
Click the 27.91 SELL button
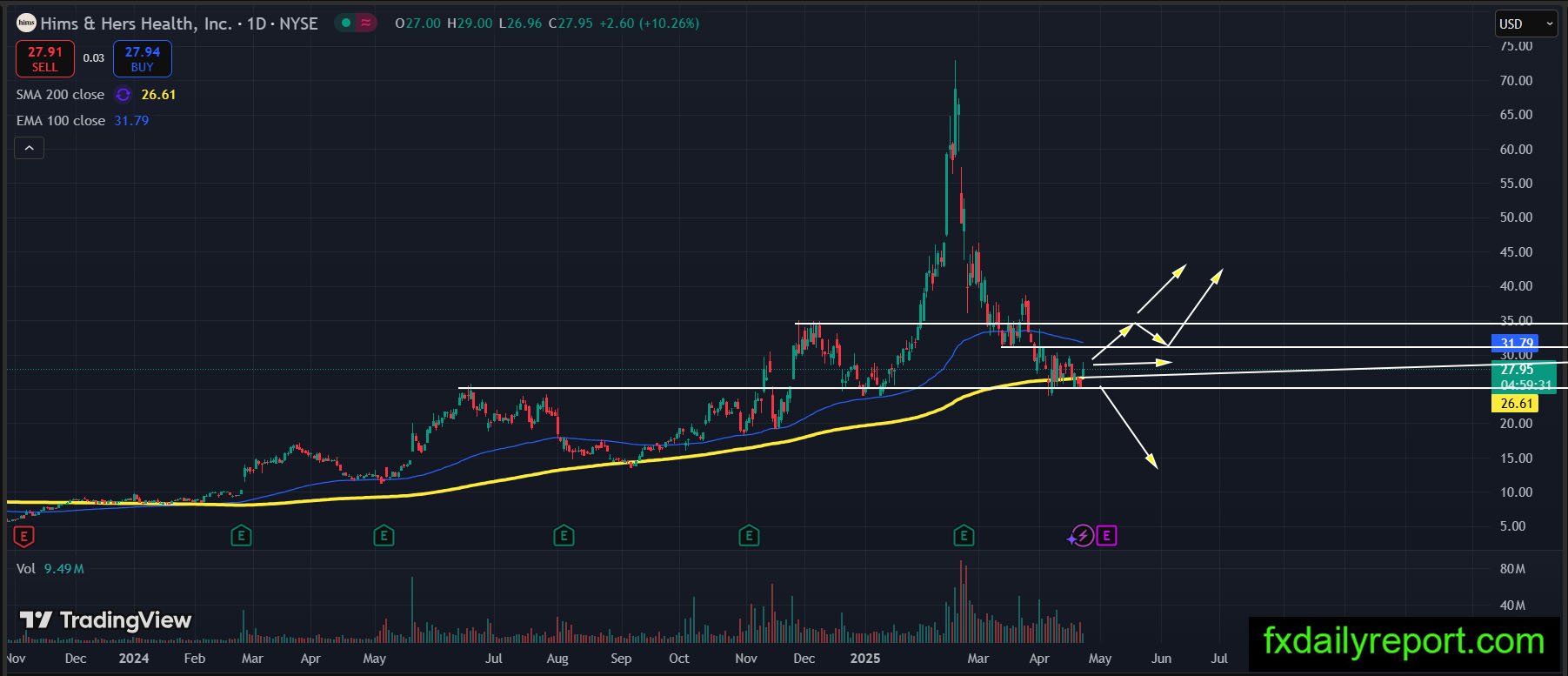point(45,59)
